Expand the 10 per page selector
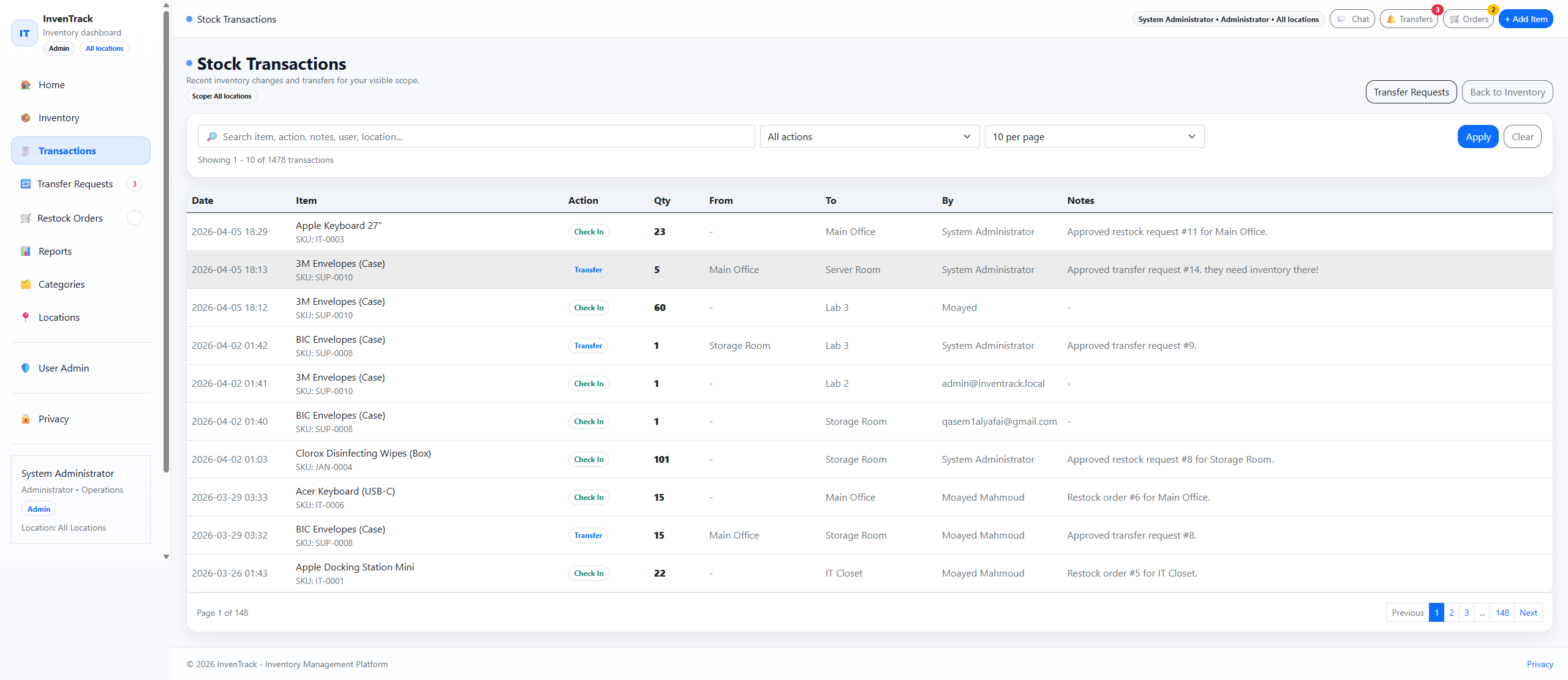This screenshot has width=1568, height=680. [1094, 136]
